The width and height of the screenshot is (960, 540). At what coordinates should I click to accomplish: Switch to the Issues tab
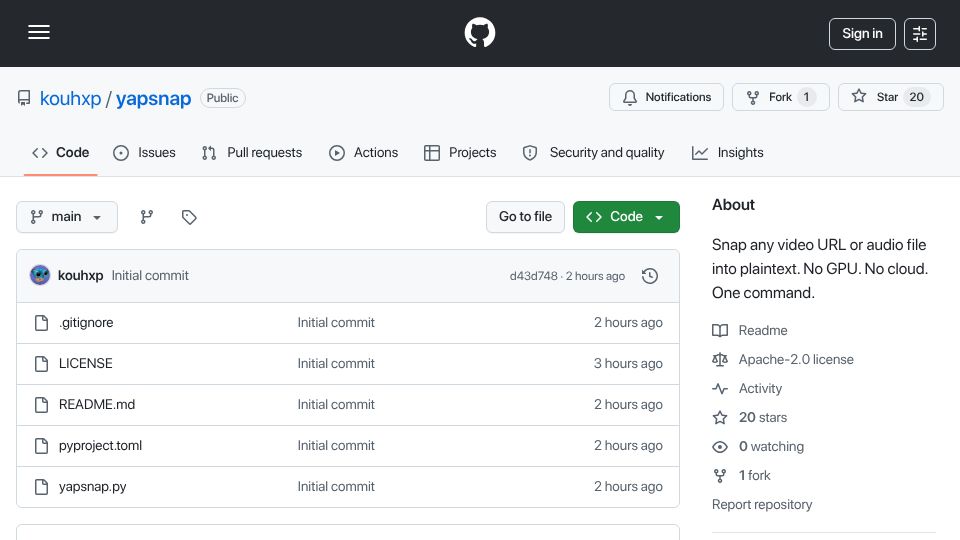(144, 152)
